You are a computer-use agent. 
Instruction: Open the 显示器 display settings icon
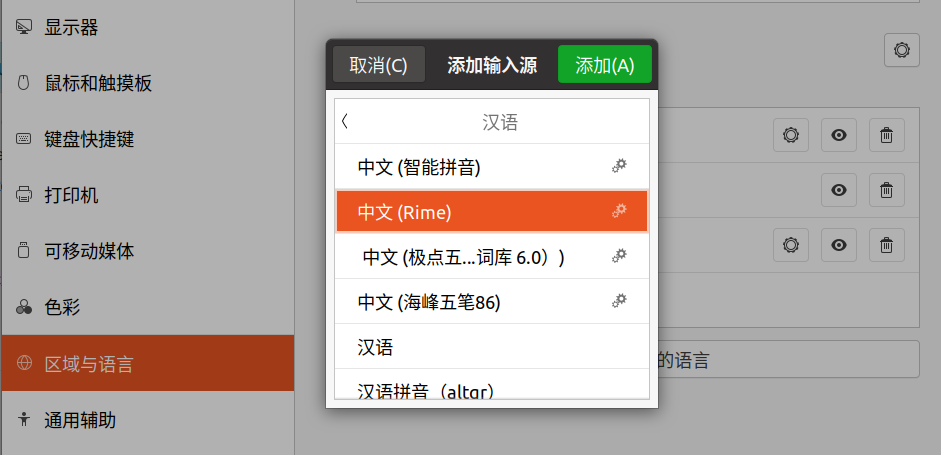tap(23, 27)
